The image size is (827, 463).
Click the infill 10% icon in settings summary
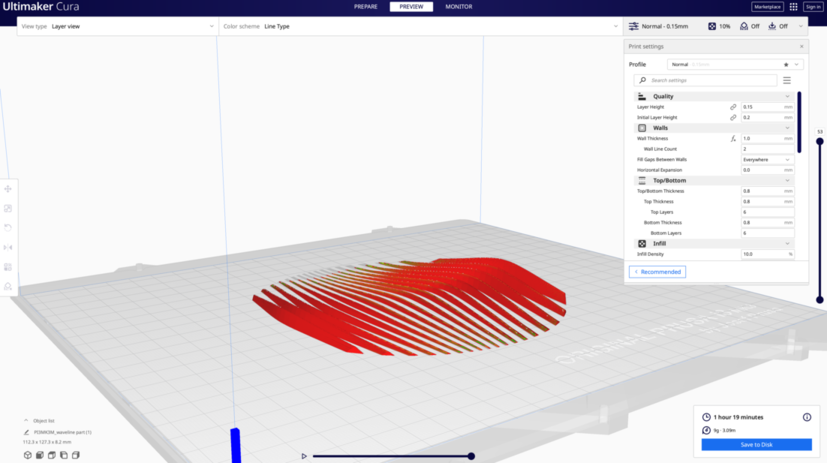[712, 26]
